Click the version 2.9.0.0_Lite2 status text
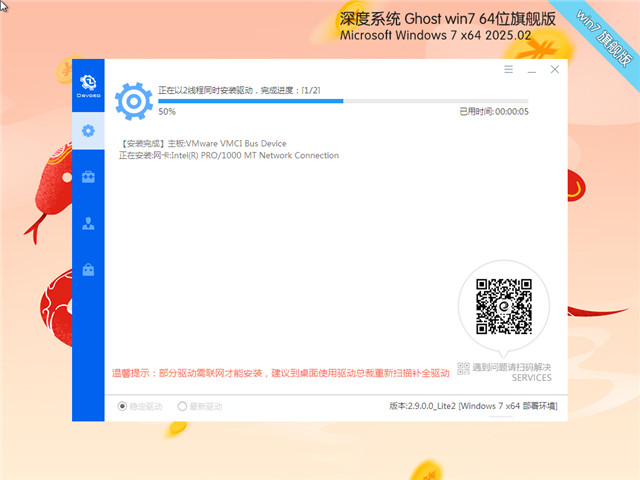Screen dimensions: 640x480 coord(473,406)
